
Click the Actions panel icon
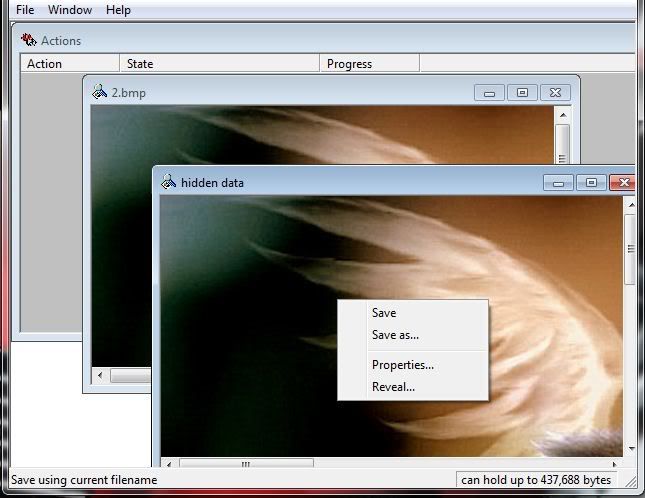(x=28, y=40)
